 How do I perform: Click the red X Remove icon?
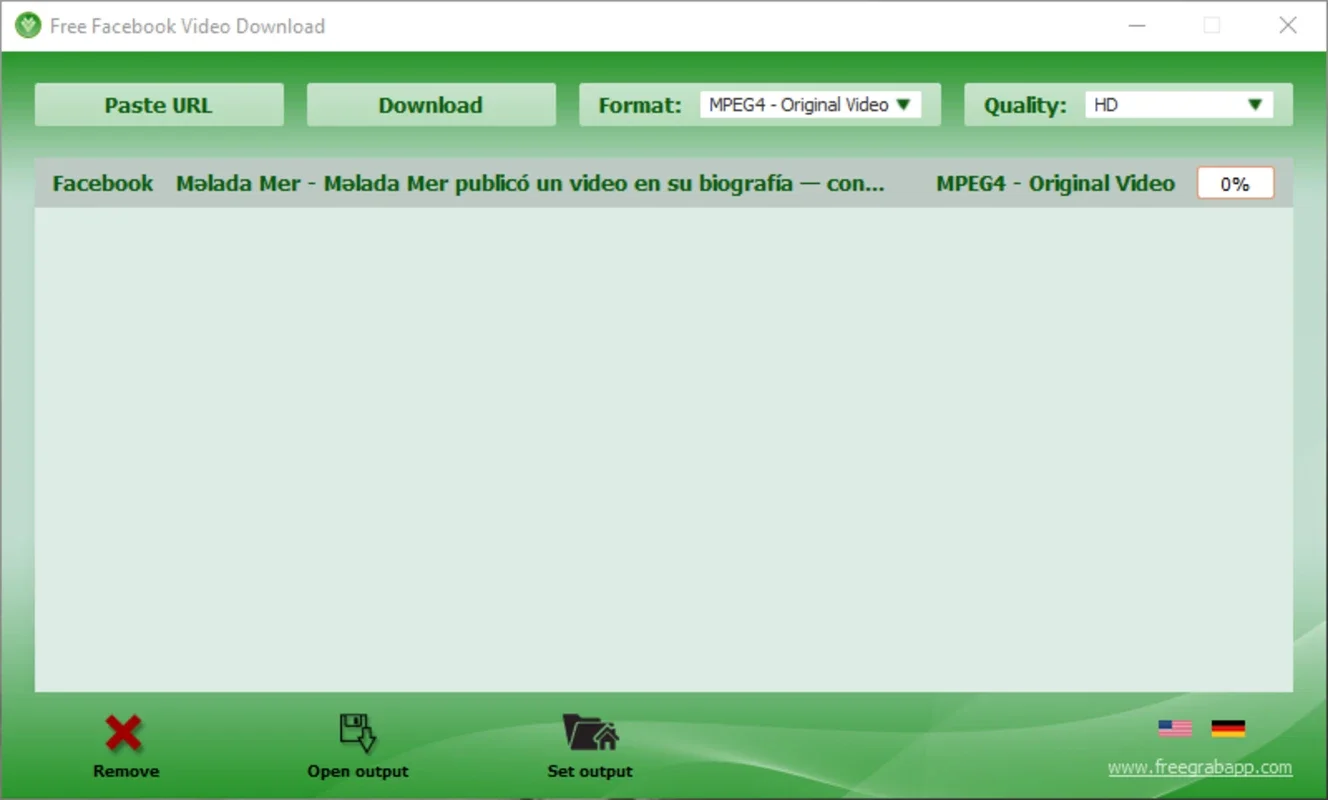point(124,733)
